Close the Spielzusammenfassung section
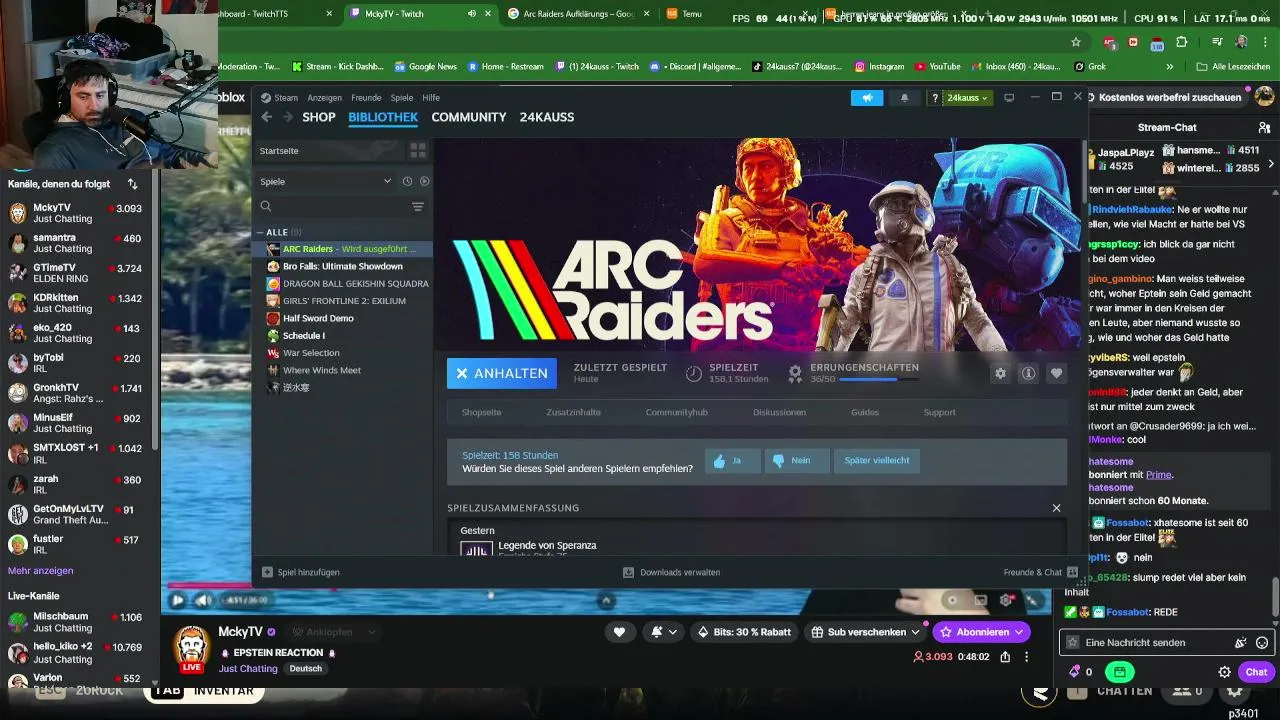The width and height of the screenshot is (1280, 720). [1056, 508]
